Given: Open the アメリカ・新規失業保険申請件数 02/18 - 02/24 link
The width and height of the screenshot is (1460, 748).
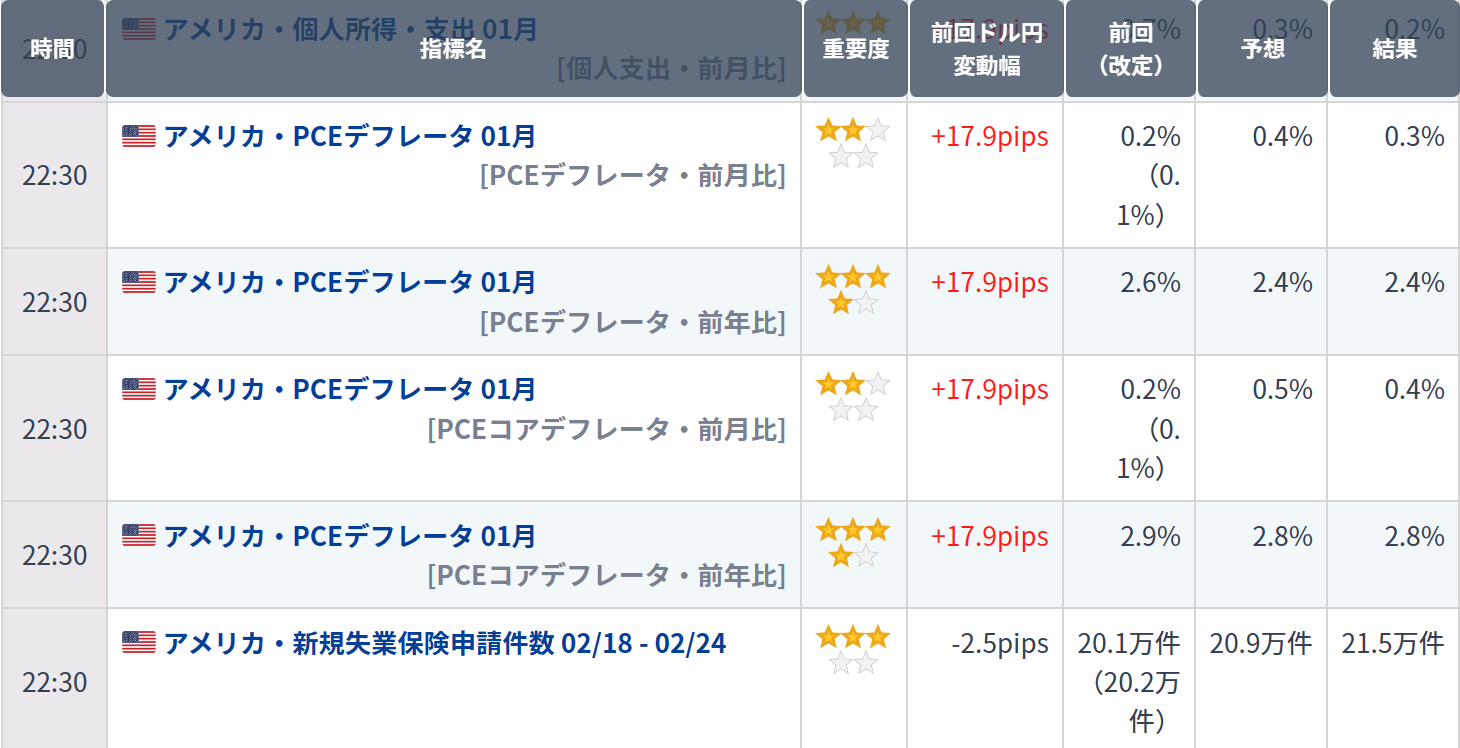Looking at the screenshot, I should (x=444, y=643).
